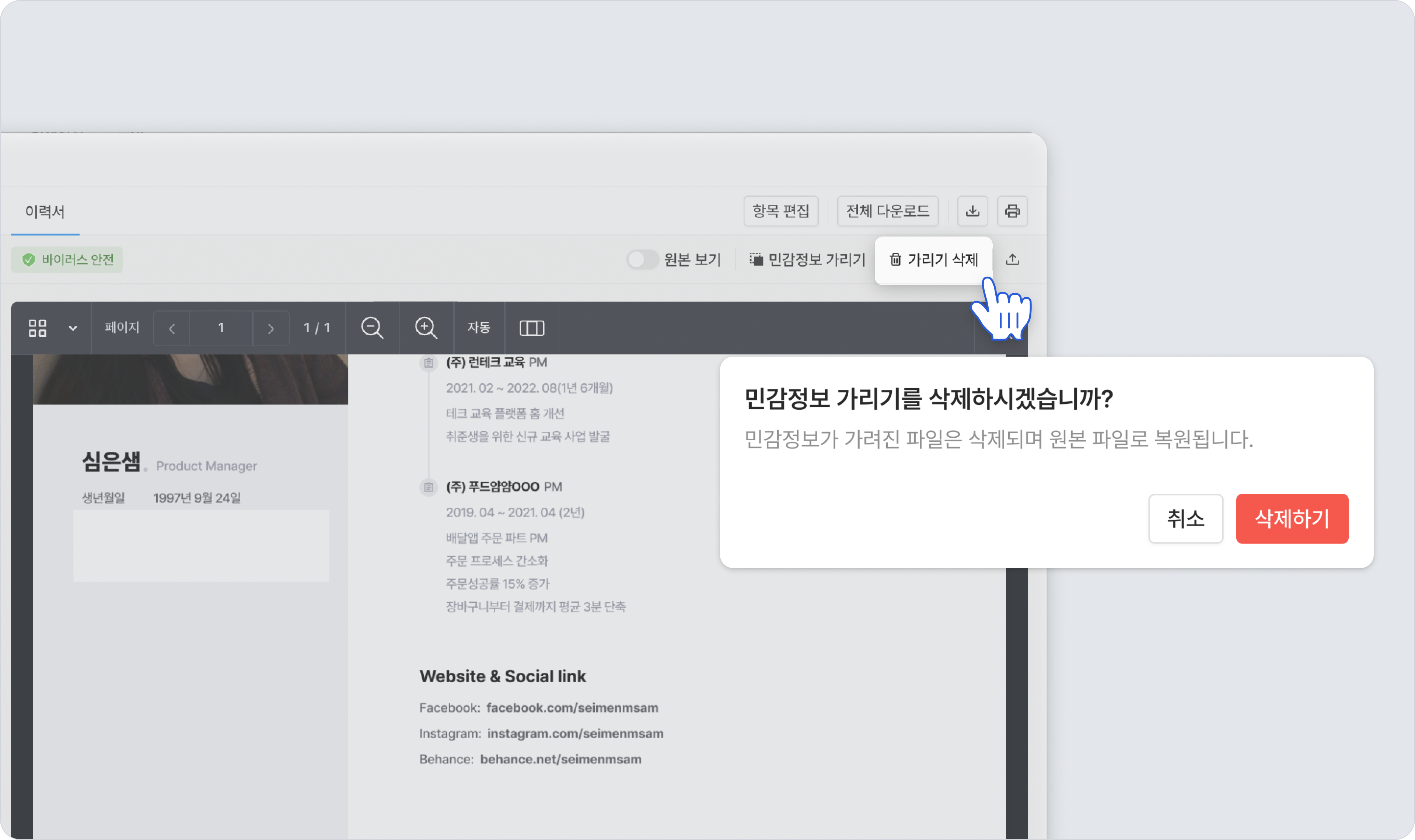Click the print icon button
Screen dimensions: 1415x840
click(x=1012, y=211)
